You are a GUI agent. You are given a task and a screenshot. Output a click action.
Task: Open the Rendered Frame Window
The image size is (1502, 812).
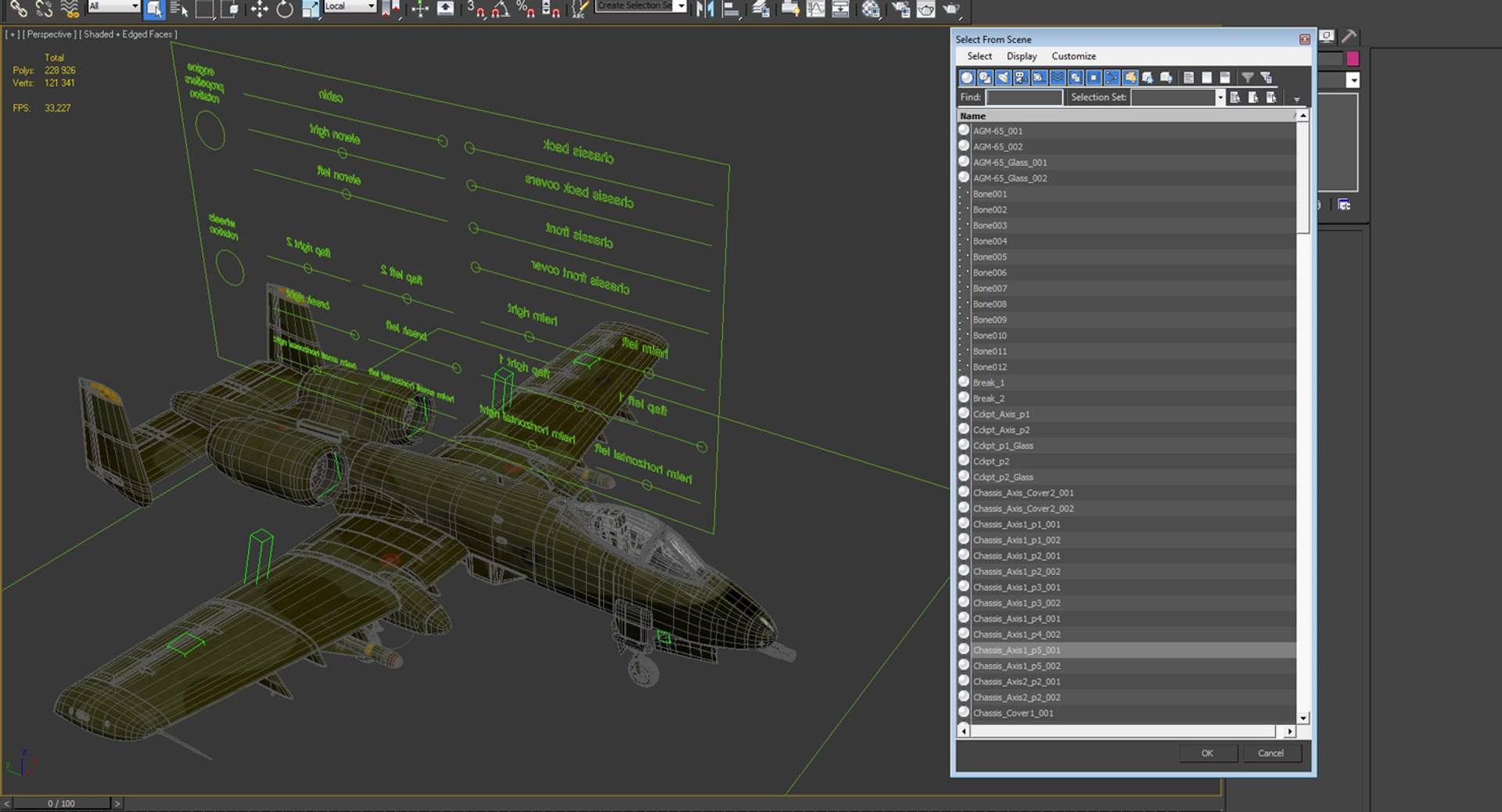click(x=926, y=9)
